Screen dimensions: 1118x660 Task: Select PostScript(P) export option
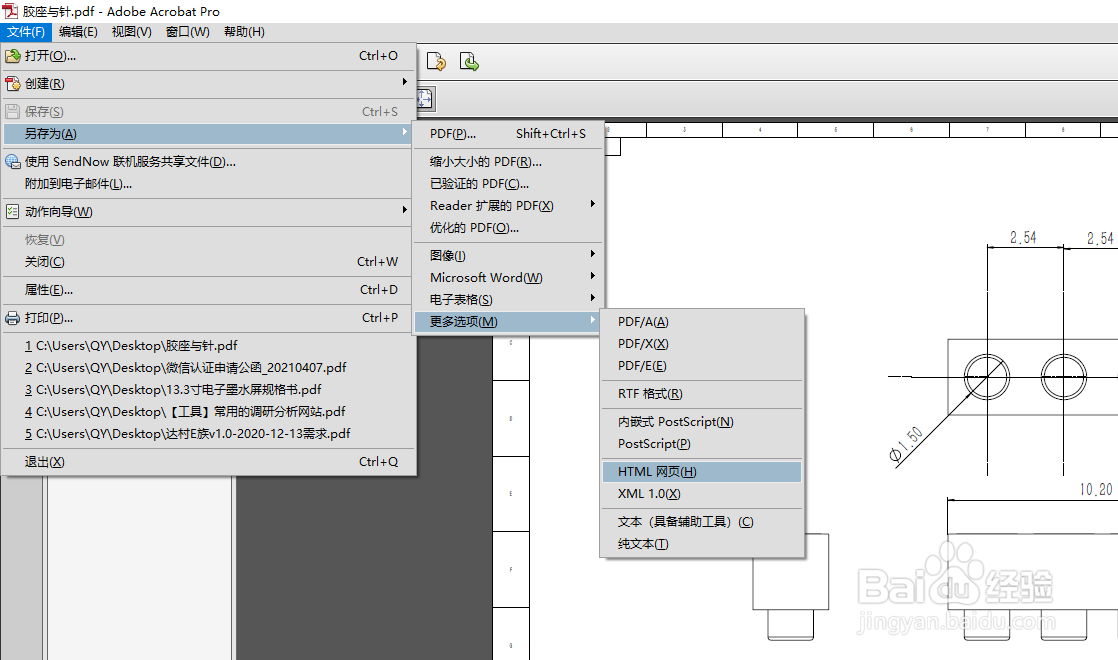point(702,444)
